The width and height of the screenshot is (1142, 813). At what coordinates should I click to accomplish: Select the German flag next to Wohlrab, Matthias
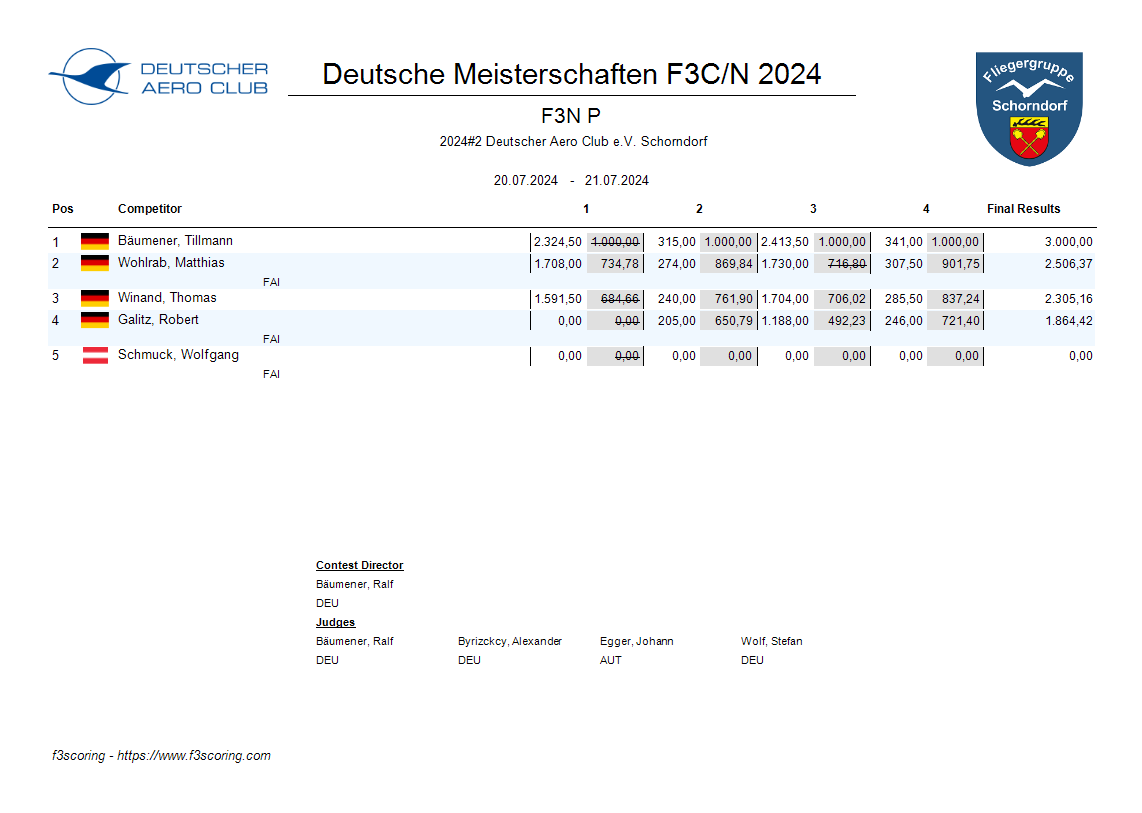coord(95,264)
